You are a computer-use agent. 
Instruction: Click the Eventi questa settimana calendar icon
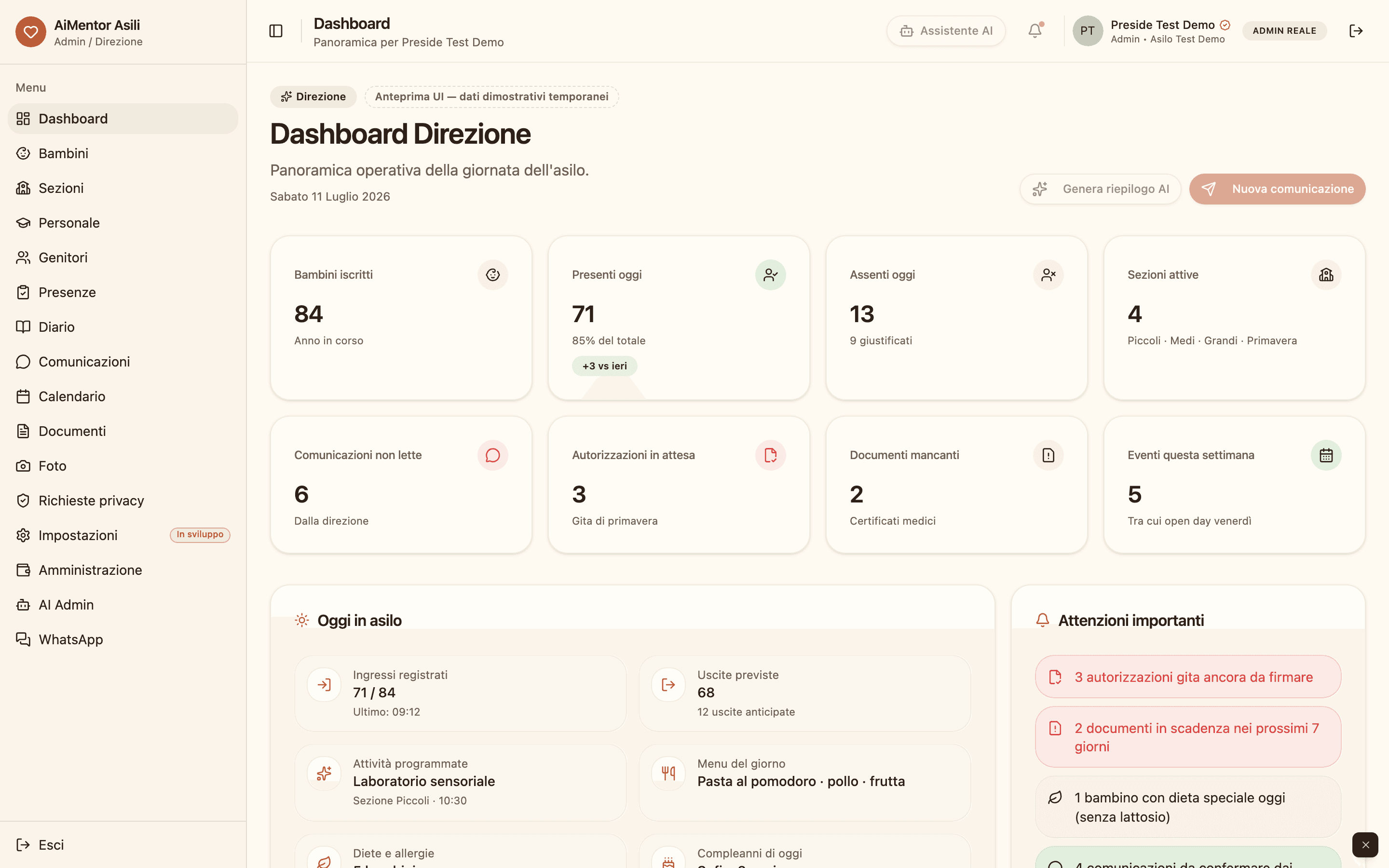tap(1326, 455)
